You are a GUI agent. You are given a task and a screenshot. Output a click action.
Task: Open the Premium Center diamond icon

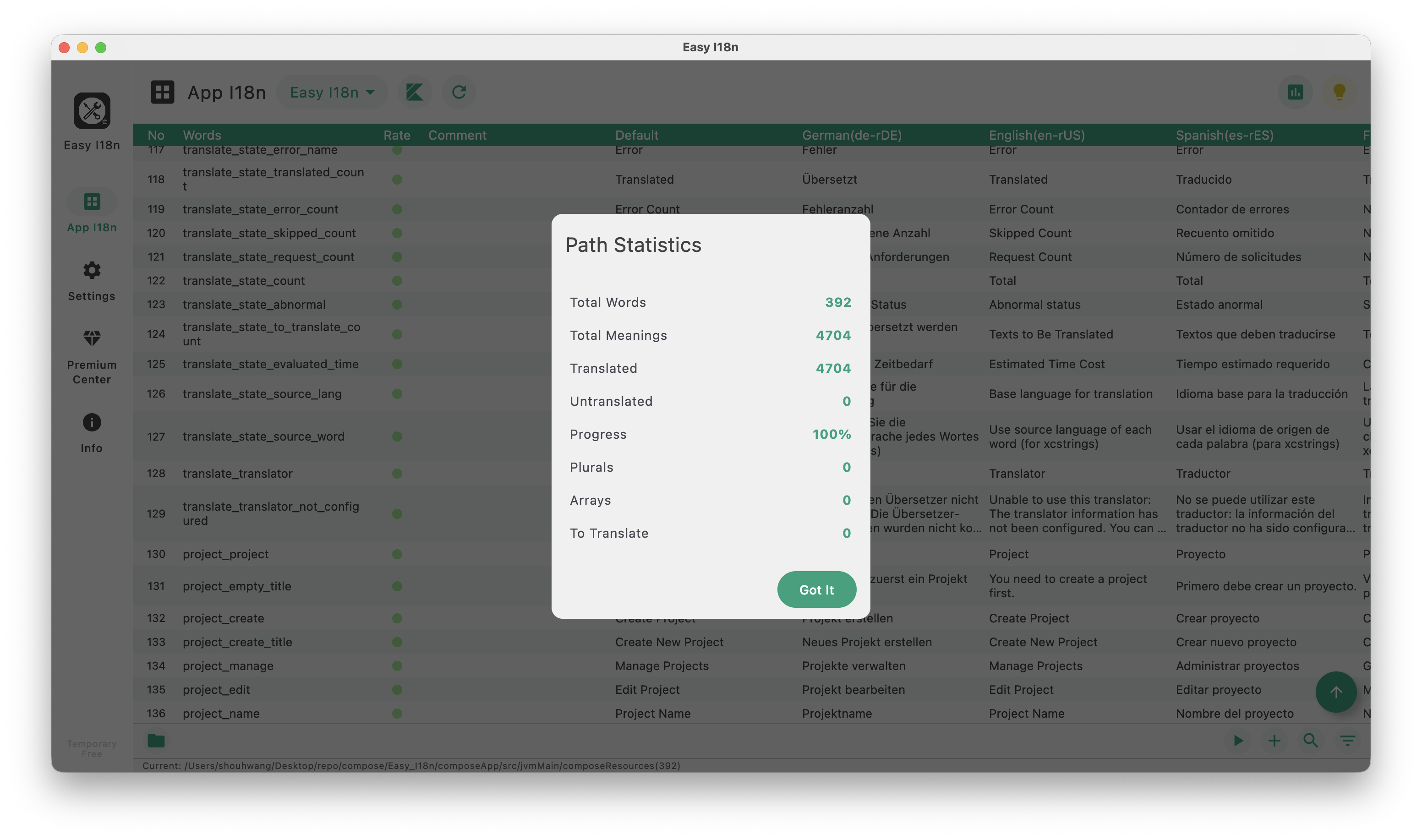92,338
